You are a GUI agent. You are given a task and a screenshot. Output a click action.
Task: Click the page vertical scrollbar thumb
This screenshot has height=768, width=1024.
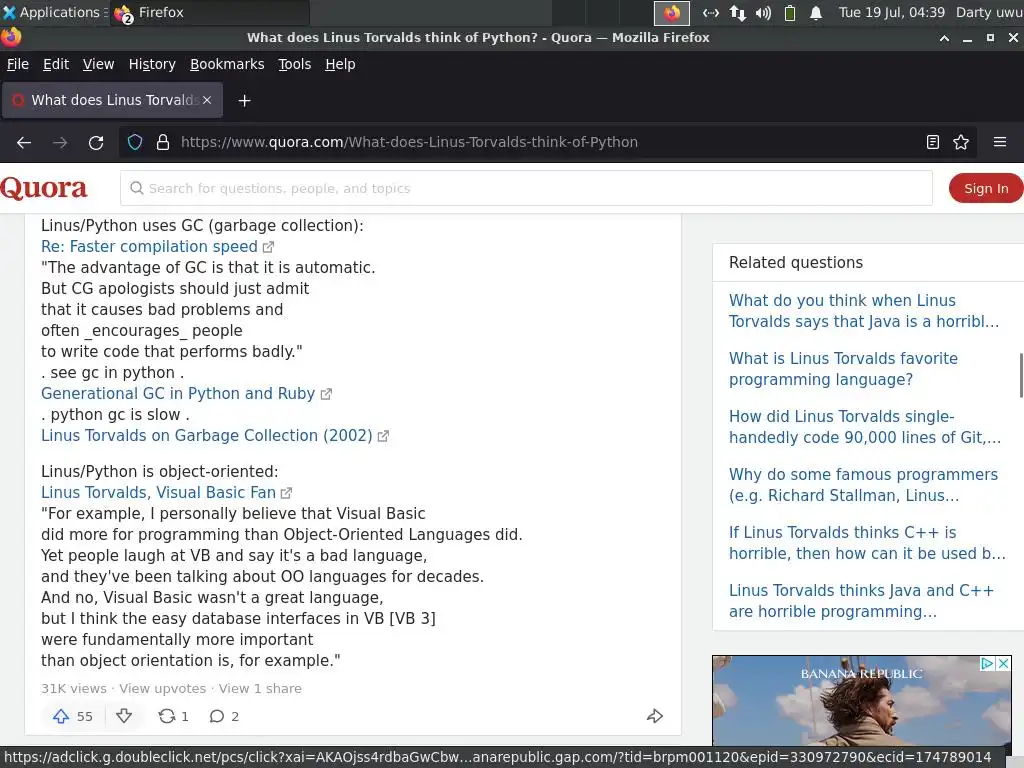pos(1021,375)
